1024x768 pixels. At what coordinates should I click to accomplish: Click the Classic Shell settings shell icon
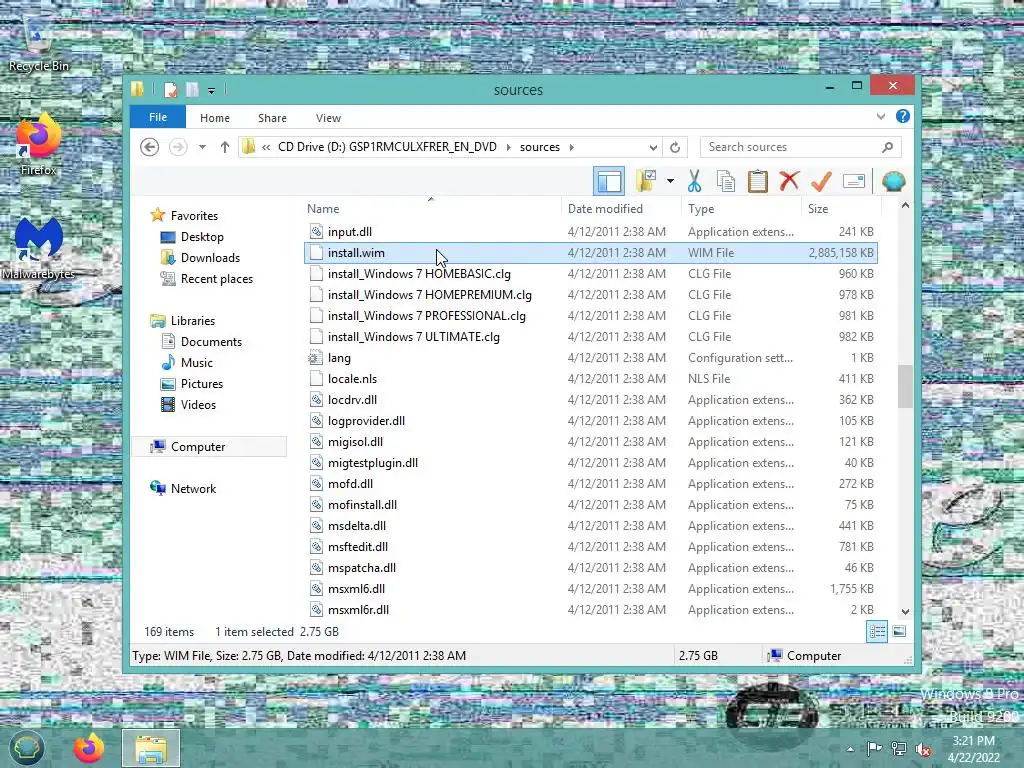click(893, 181)
